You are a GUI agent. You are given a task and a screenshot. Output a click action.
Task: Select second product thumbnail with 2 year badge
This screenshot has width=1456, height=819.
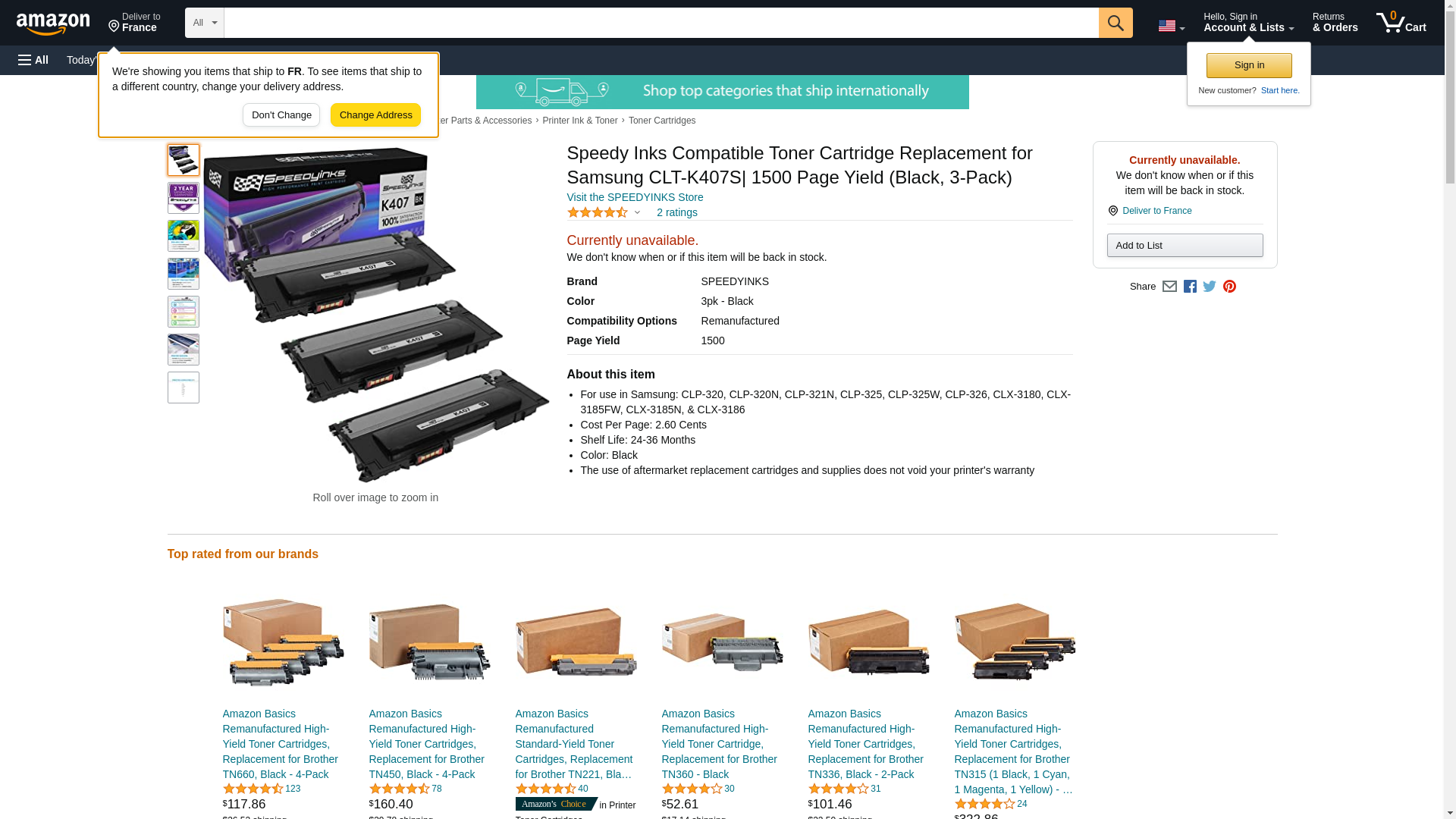pos(184,198)
